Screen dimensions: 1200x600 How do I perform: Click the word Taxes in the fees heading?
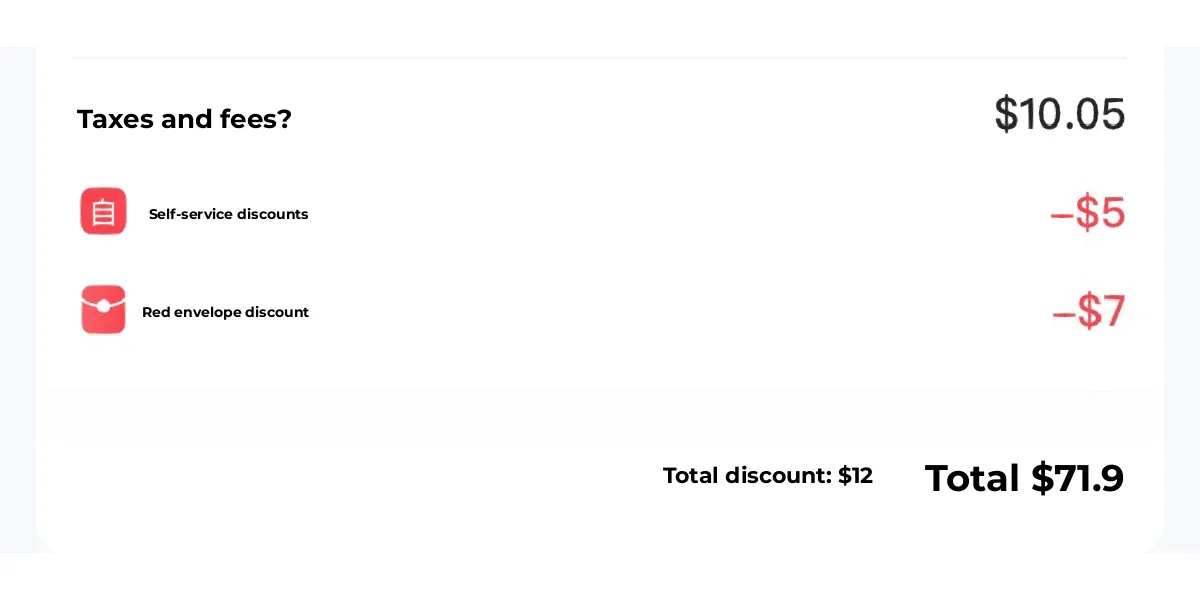tap(115, 119)
